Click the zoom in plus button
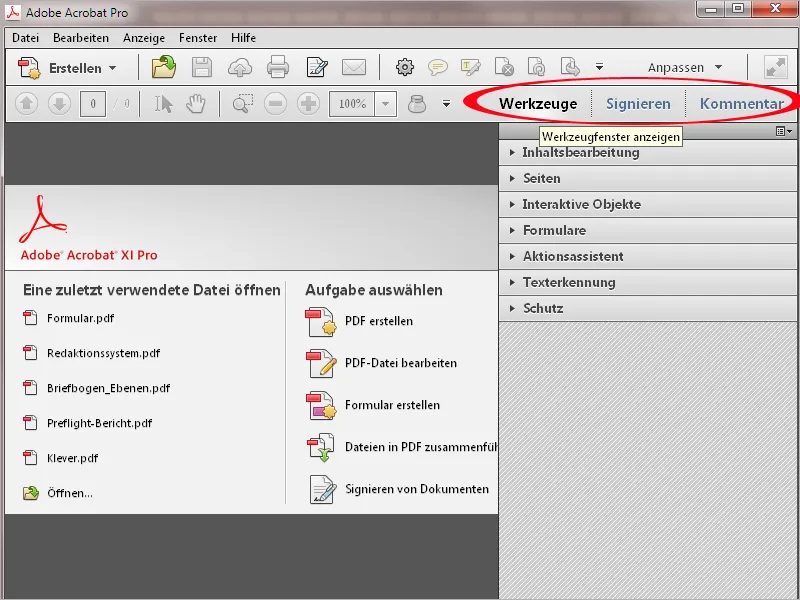800x600 pixels. (308, 104)
